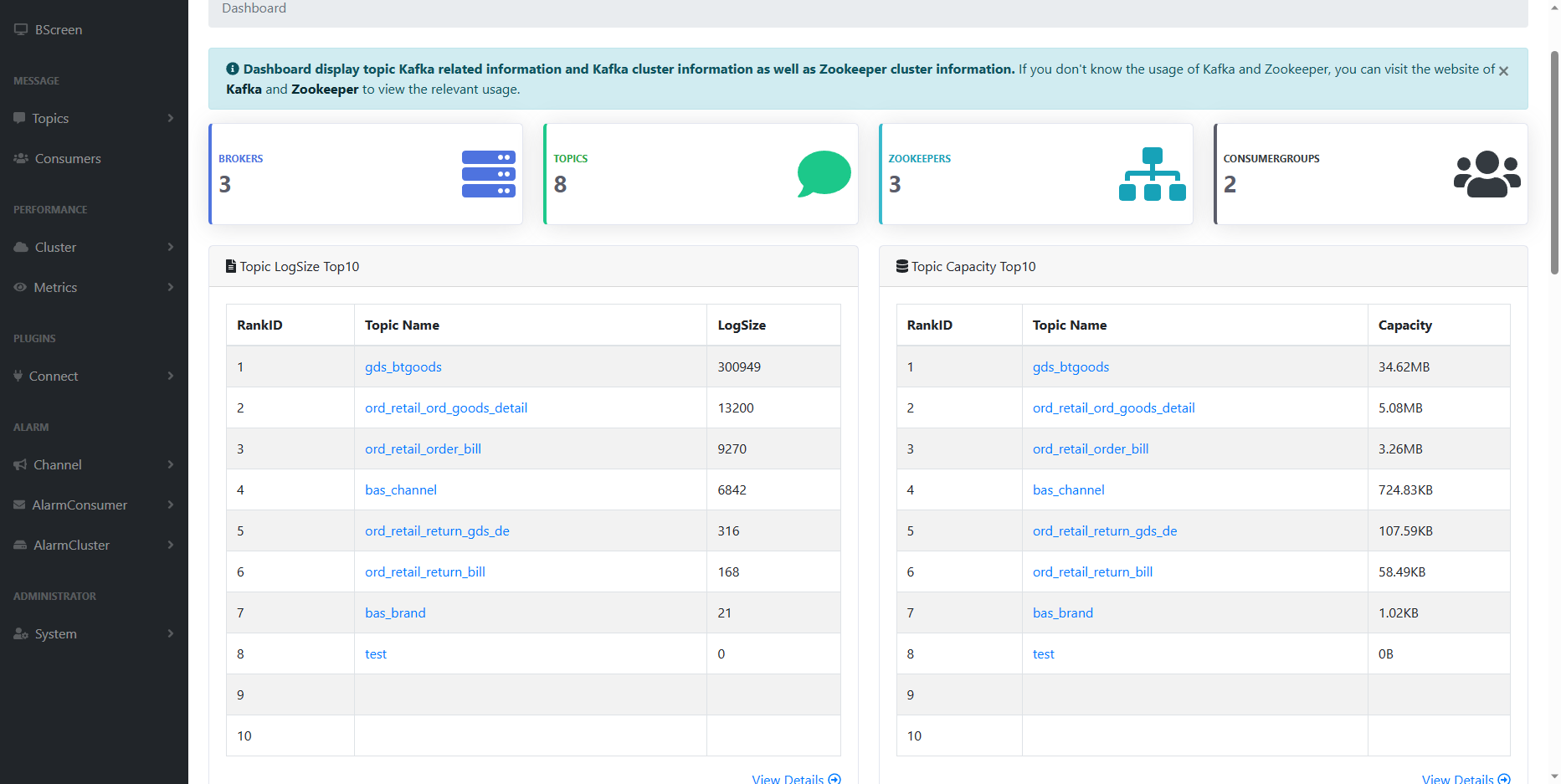Viewport: 1561px width, 784px height.
Task: Select the System sidebar menu label
Action: click(56, 633)
